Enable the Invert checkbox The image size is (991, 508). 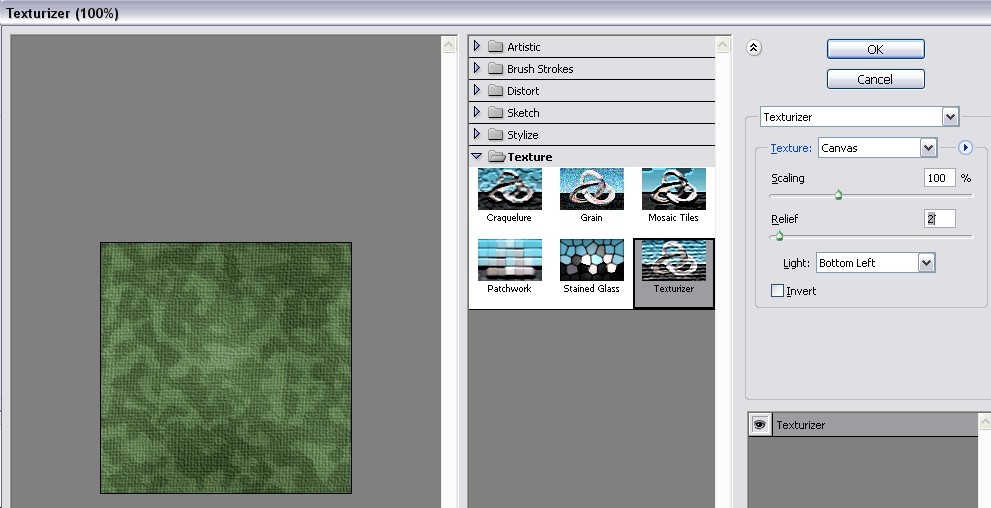(x=777, y=291)
